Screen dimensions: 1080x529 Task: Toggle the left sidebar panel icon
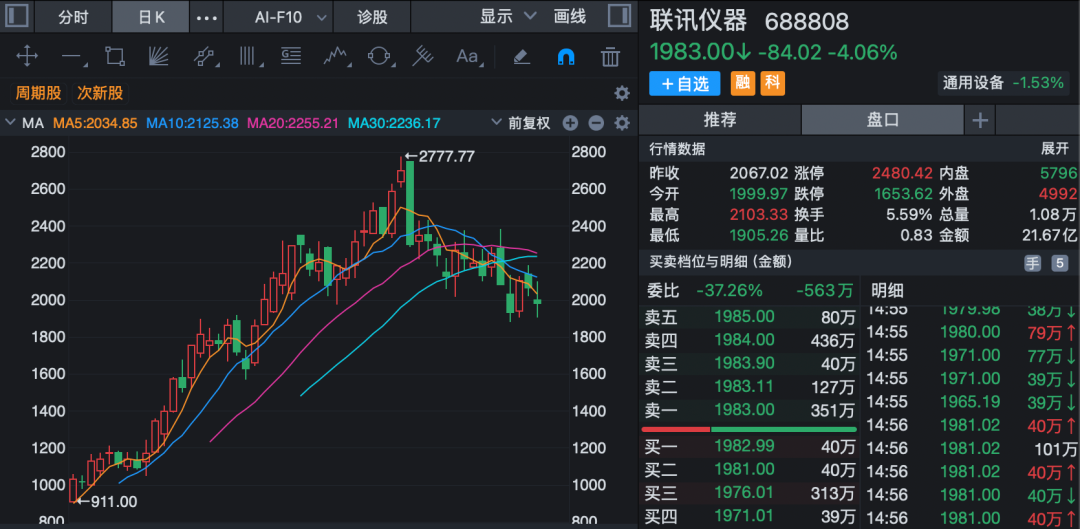pos(16,16)
